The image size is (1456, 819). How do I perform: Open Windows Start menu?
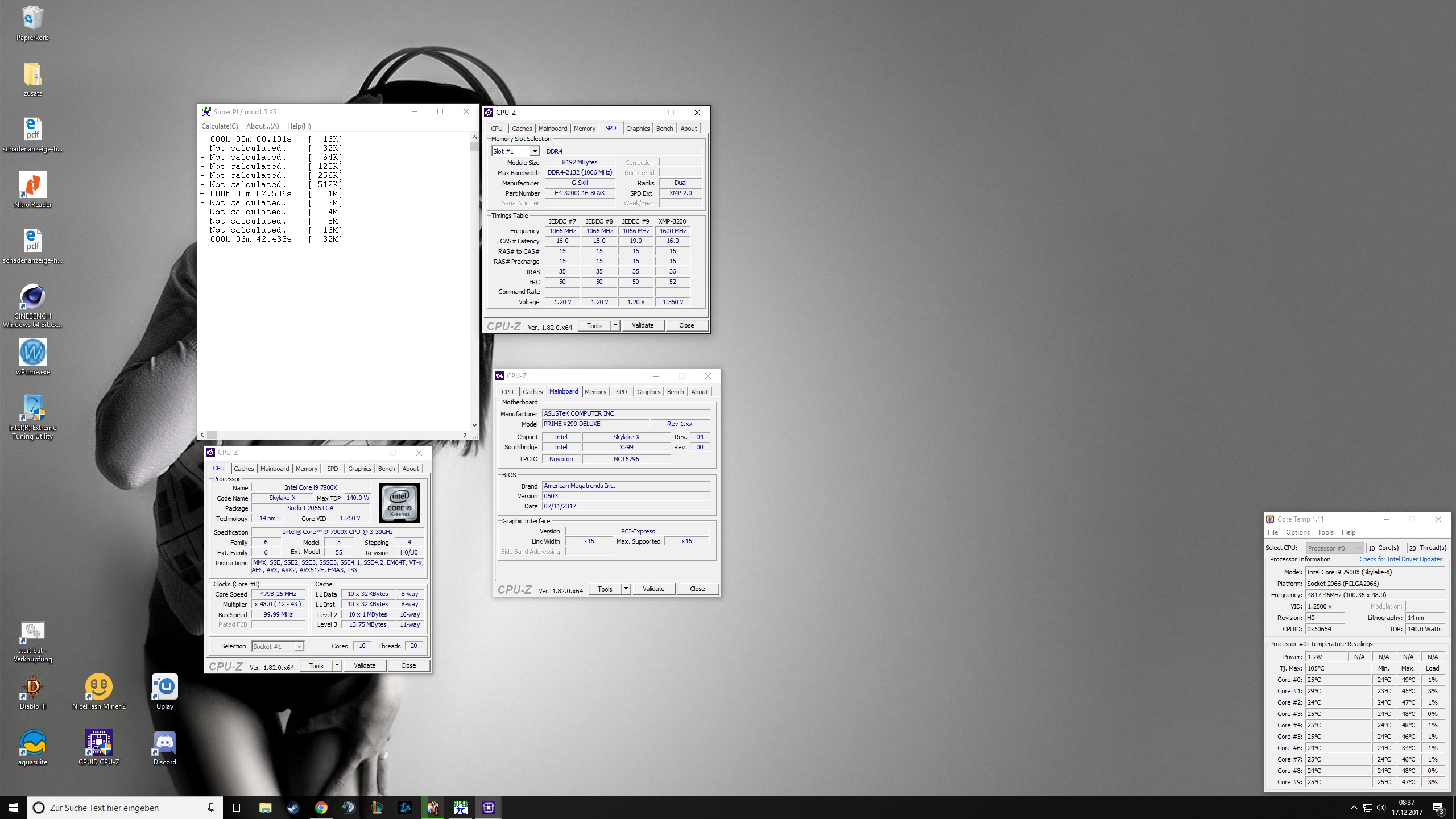pyautogui.click(x=14, y=808)
